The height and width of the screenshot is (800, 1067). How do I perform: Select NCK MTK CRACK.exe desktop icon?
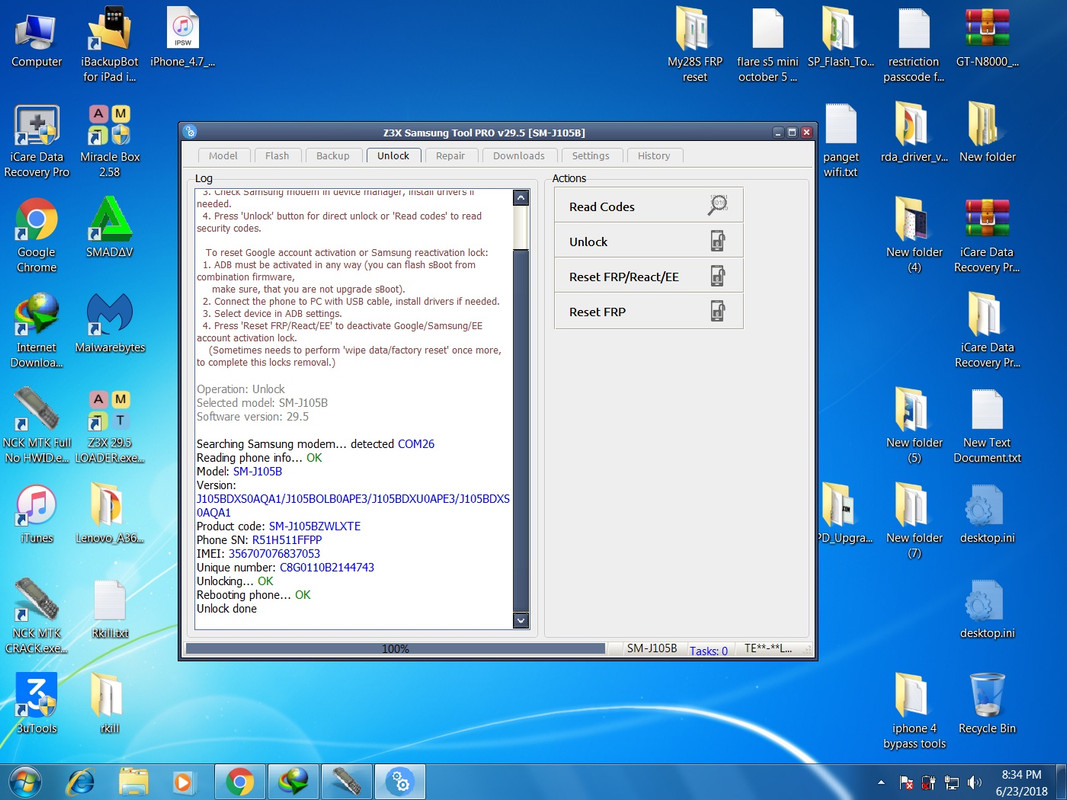(x=37, y=616)
